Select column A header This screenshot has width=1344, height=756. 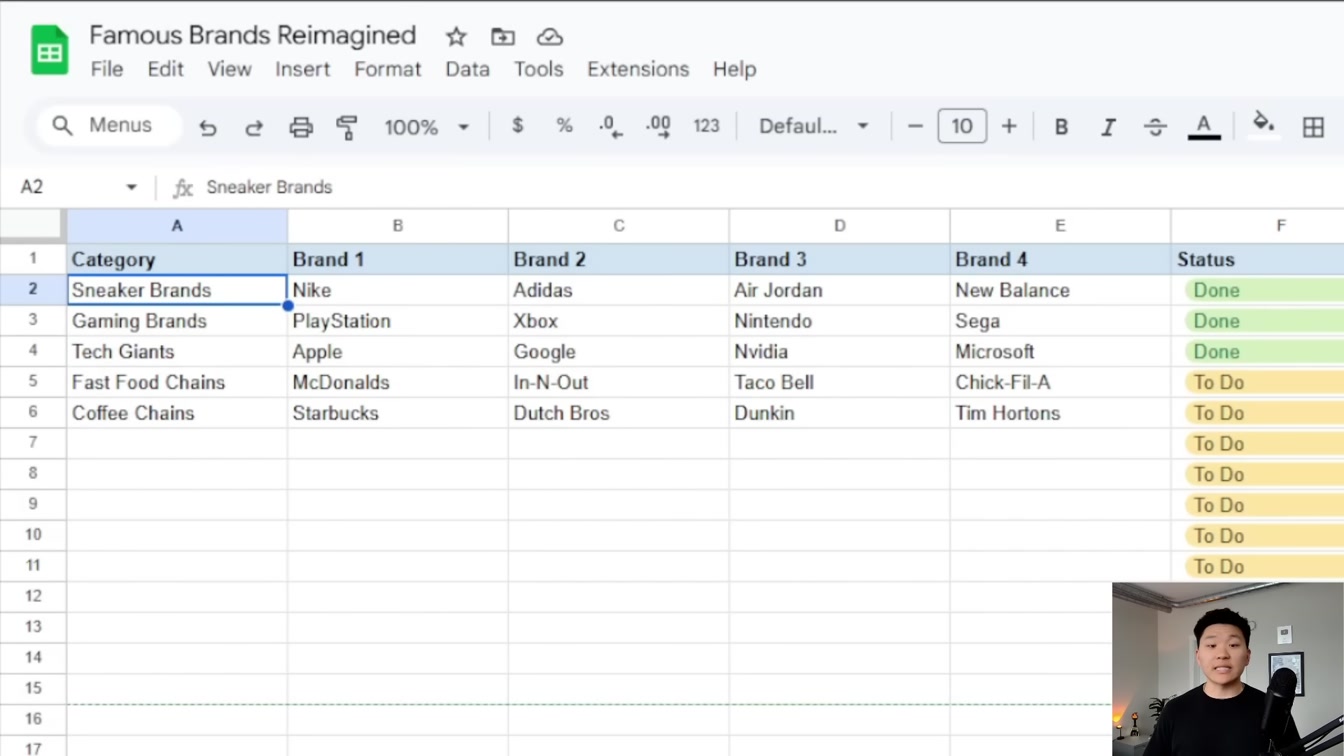point(177,226)
